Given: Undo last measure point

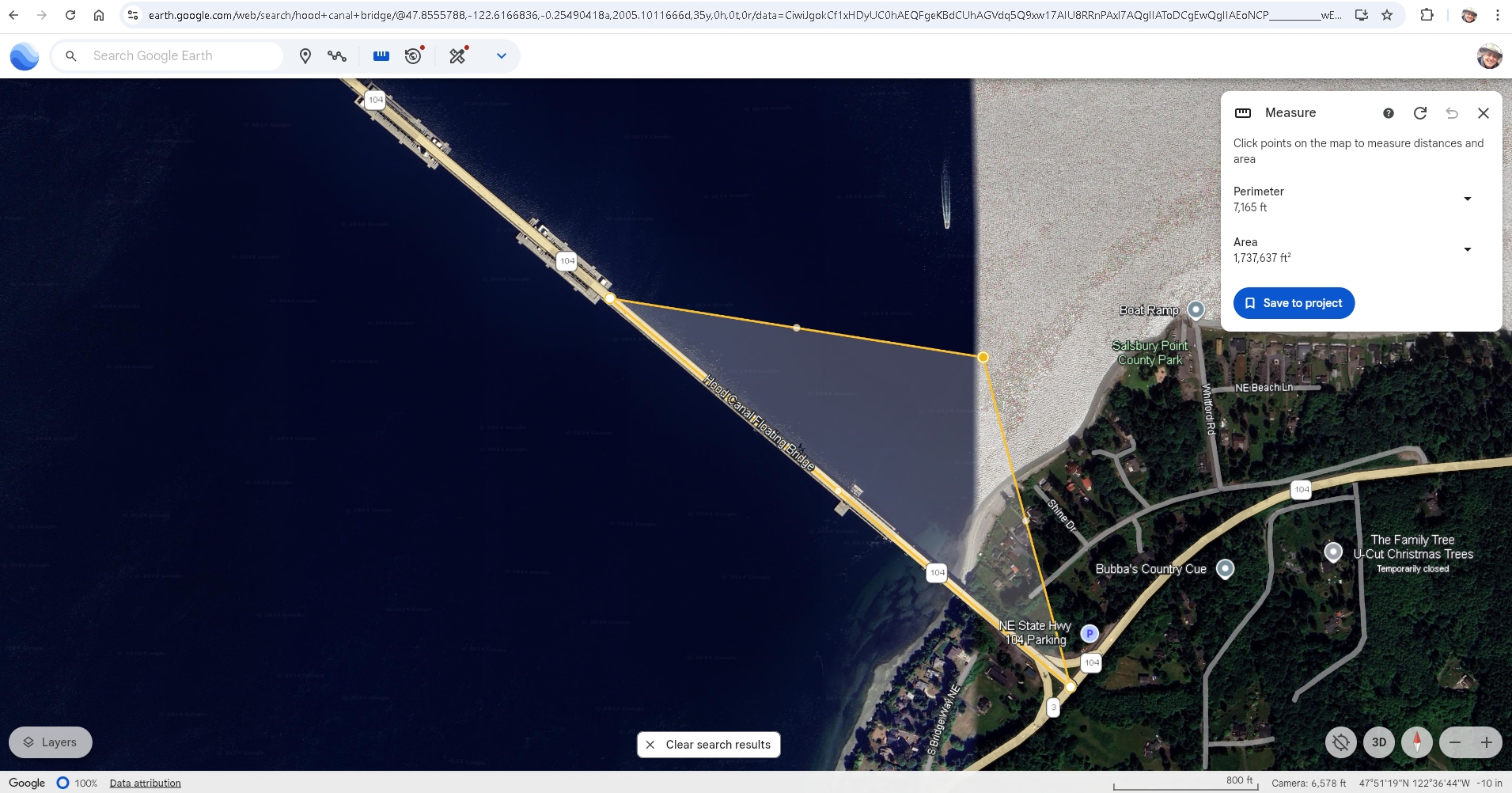Looking at the screenshot, I should click(1452, 113).
